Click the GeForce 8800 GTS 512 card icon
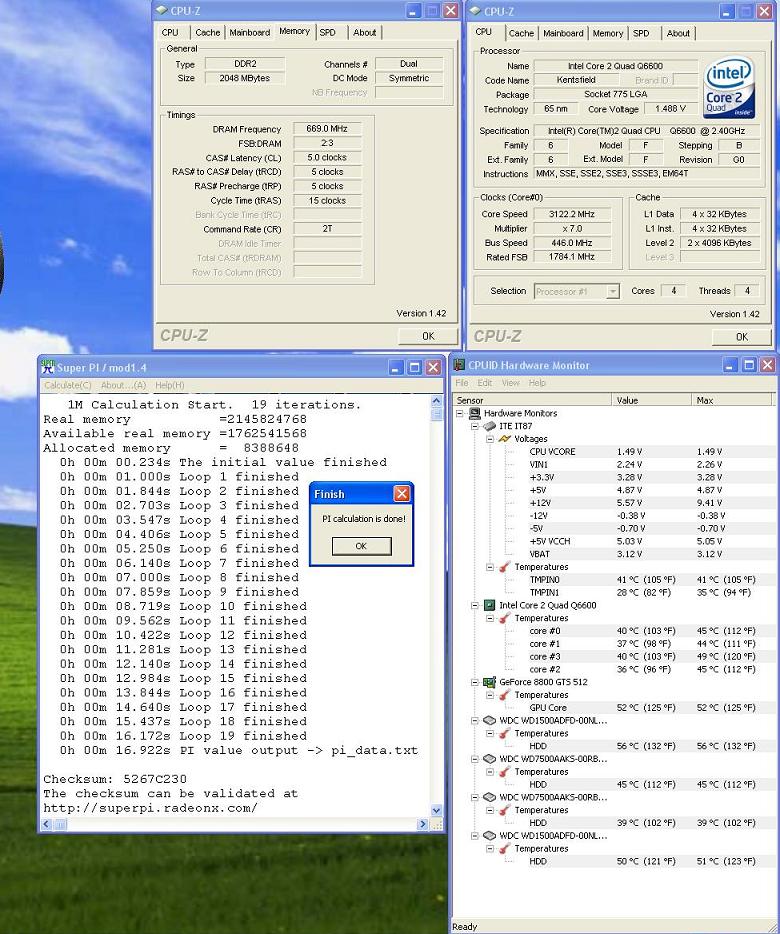 [489, 682]
